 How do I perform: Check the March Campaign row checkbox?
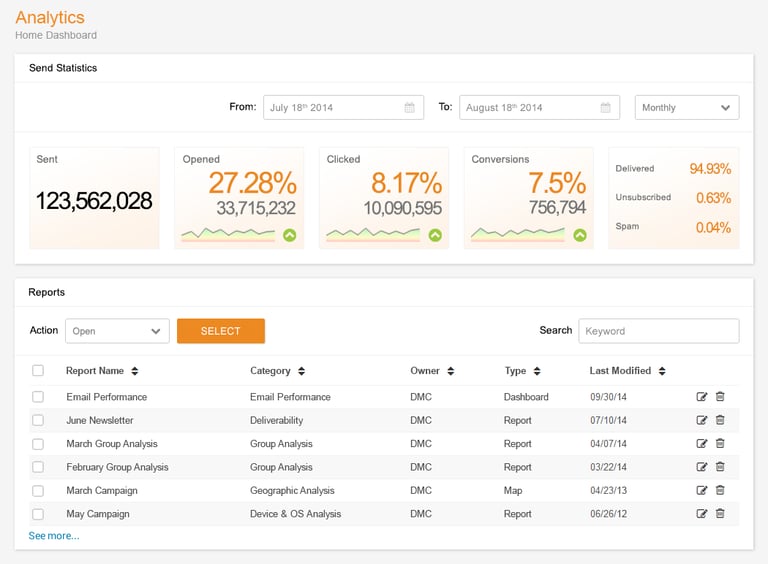(x=38, y=491)
